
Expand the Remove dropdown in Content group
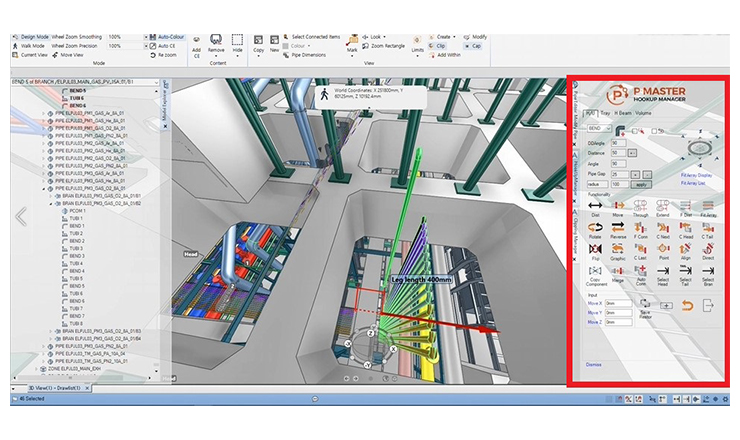pos(216,56)
